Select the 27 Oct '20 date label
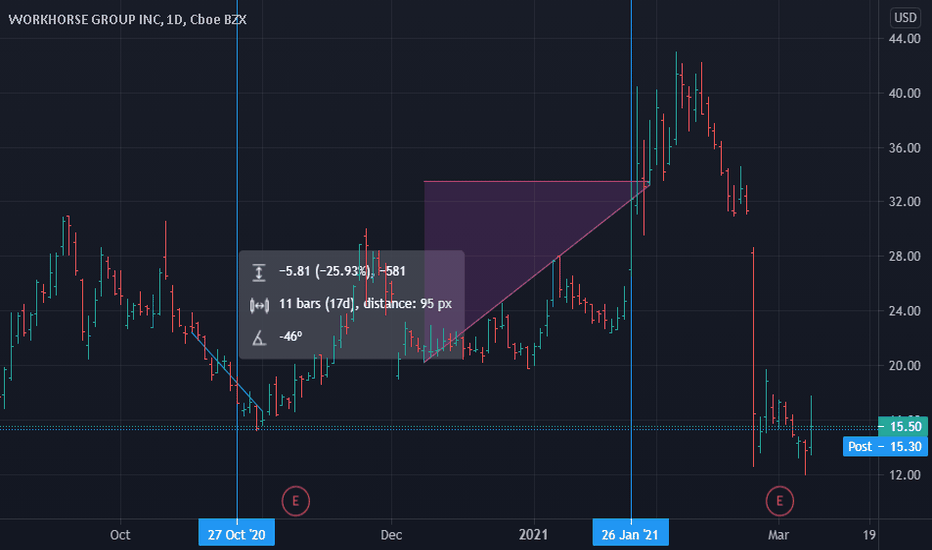Viewport: 932px width, 550px height. 237,534
